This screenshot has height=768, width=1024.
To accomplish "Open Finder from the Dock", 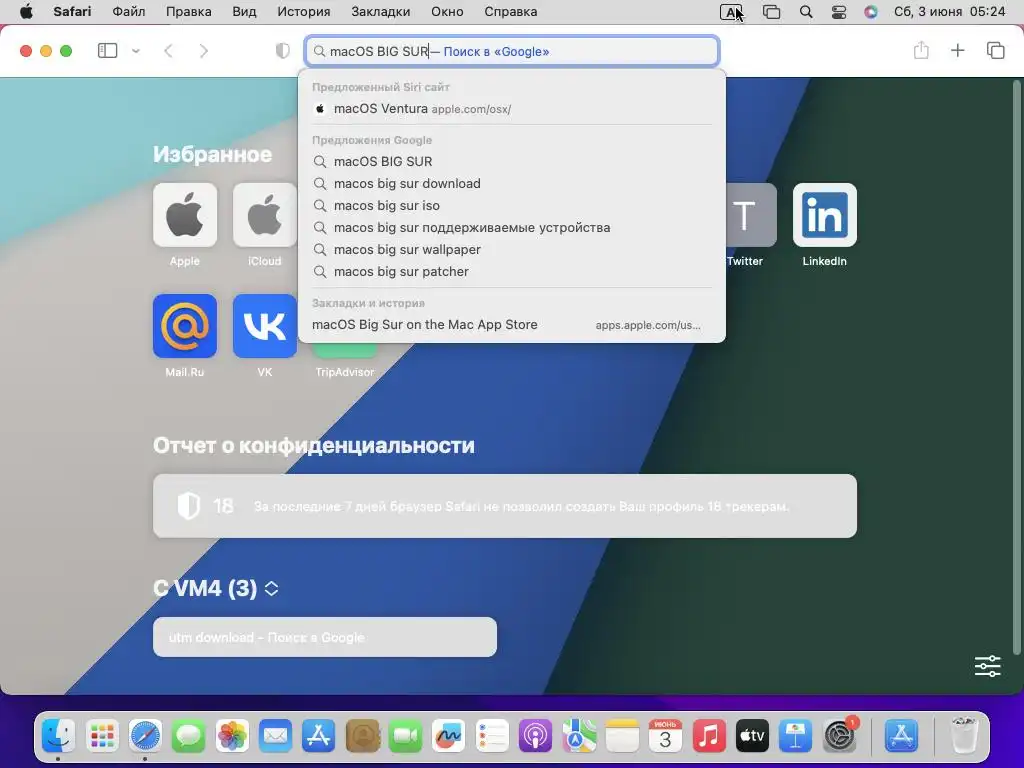I will tap(58, 736).
